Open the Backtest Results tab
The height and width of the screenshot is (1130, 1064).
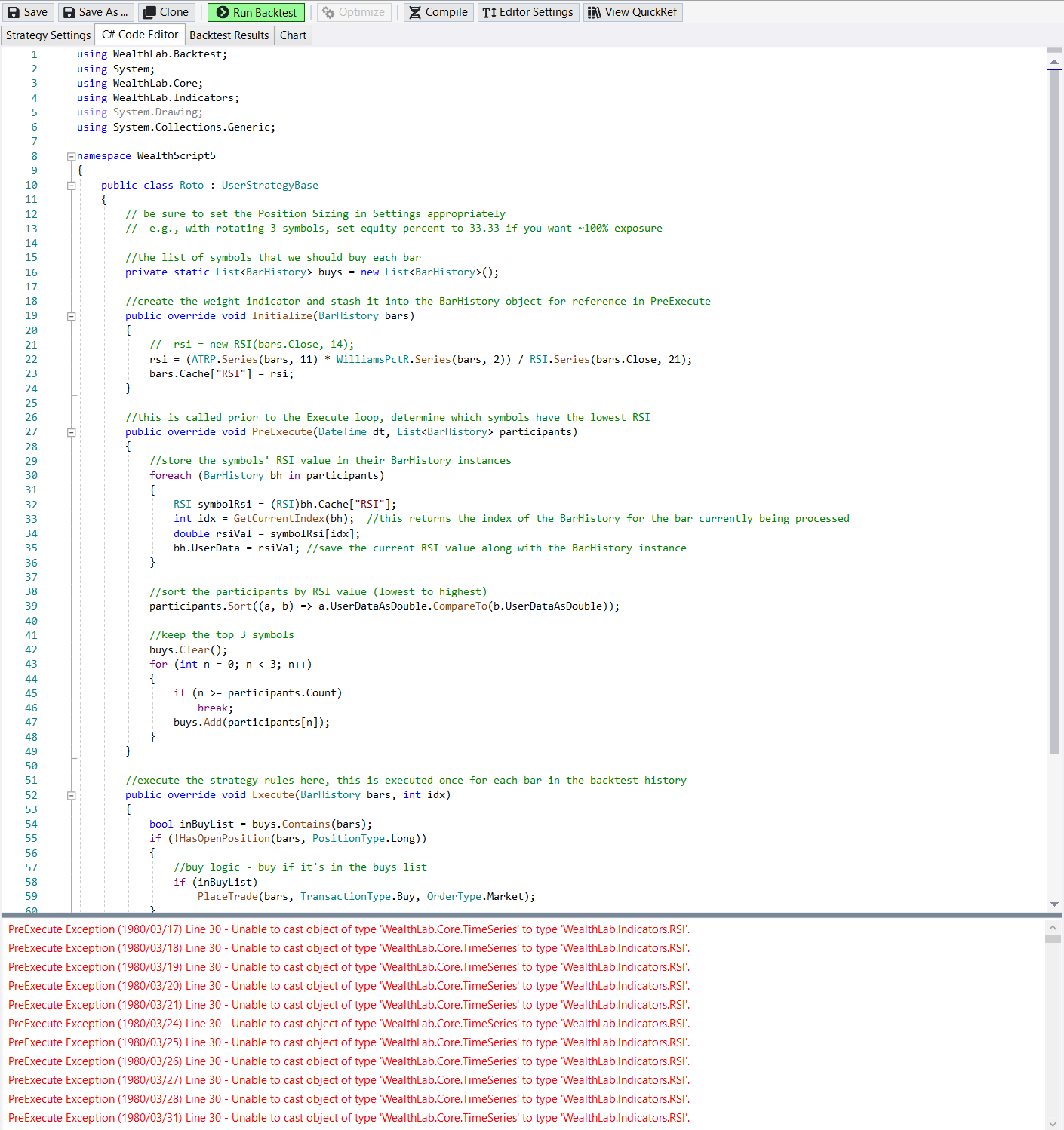[229, 35]
